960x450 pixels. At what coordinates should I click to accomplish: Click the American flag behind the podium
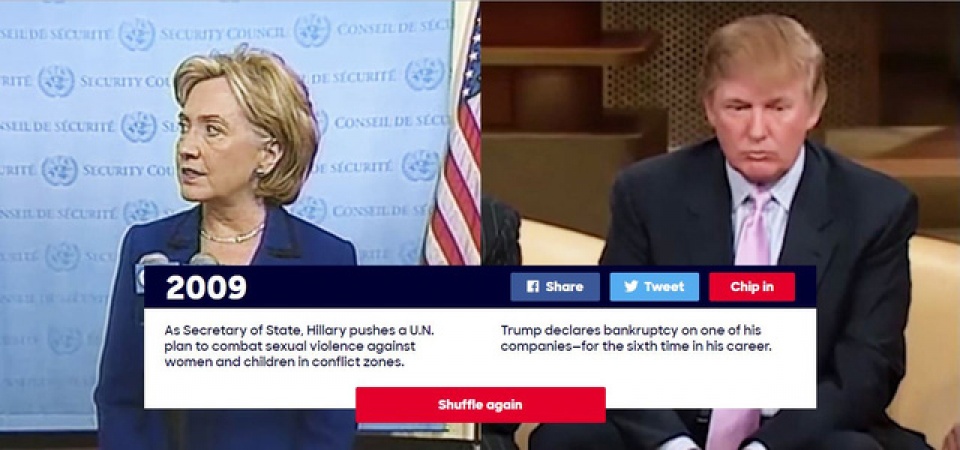click(454, 153)
